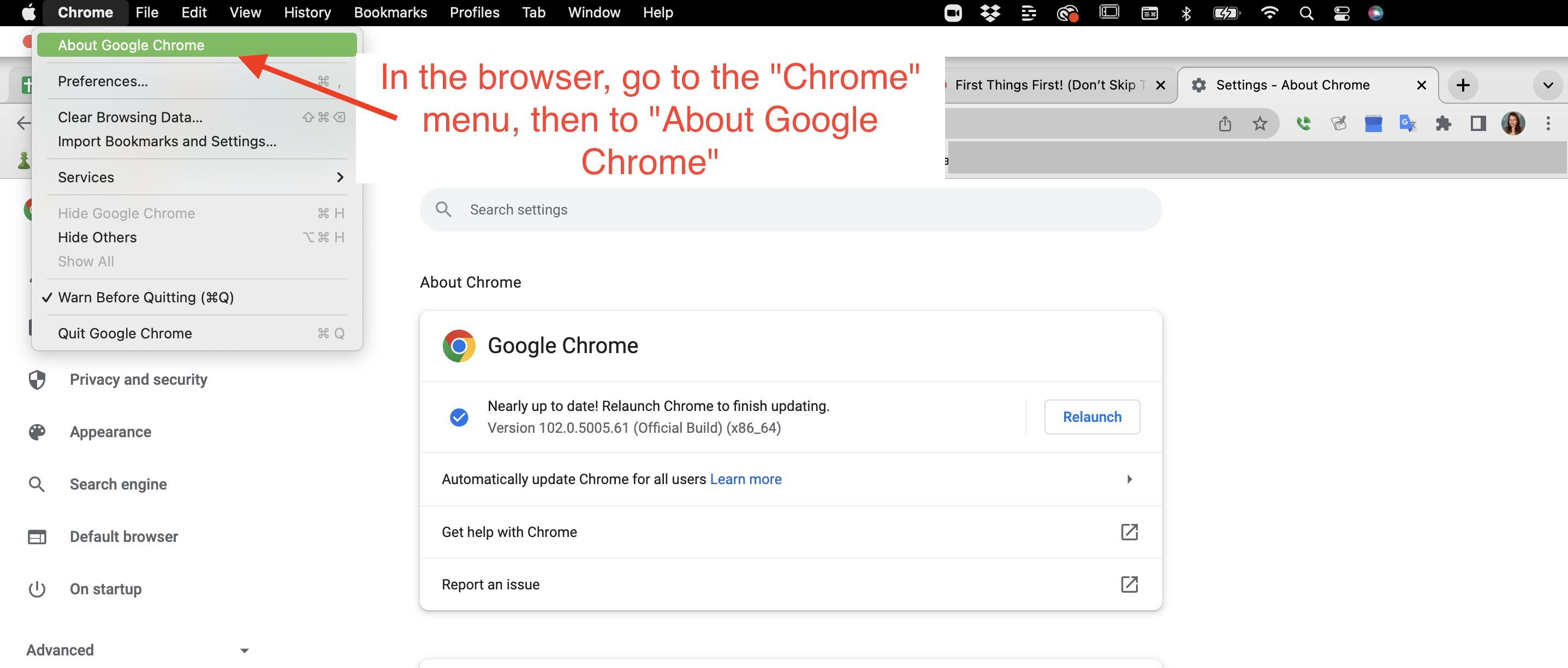Click the Relaunch button
The height and width of the screenshot is (668, 1568).
click(x=1091, y=417)
